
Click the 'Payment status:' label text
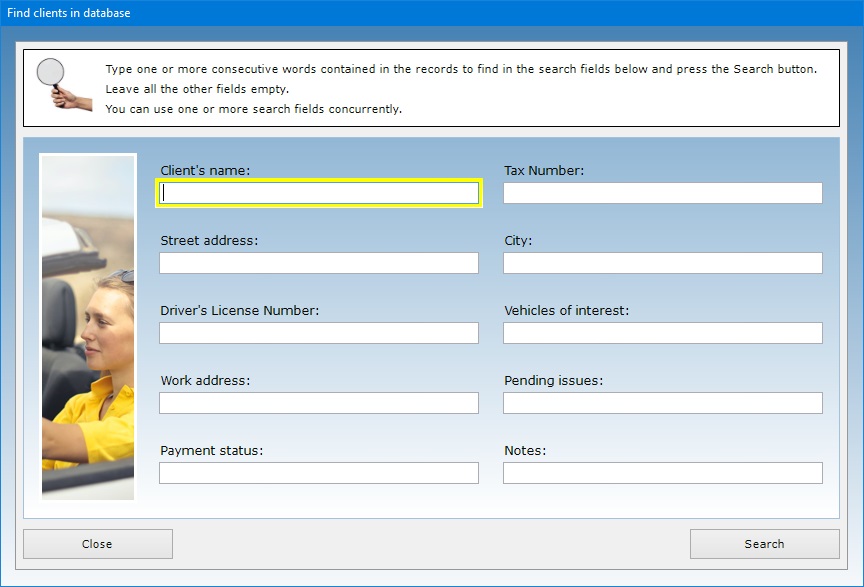click(x=211, y=451)
